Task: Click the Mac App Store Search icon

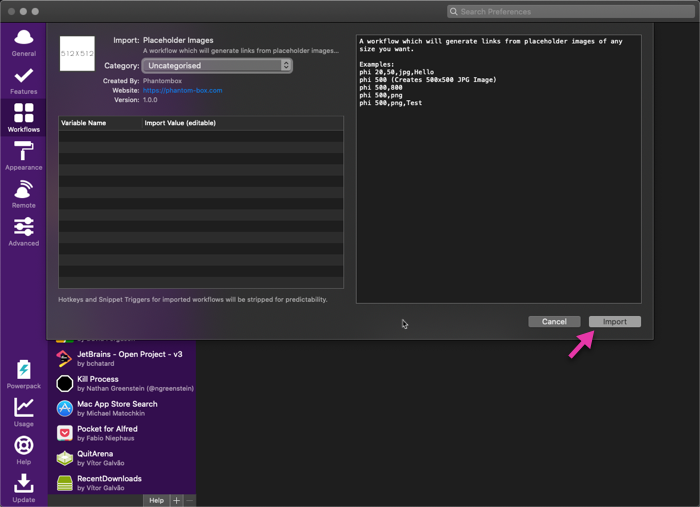Action: pyautogui.click(x=65, y=408)
